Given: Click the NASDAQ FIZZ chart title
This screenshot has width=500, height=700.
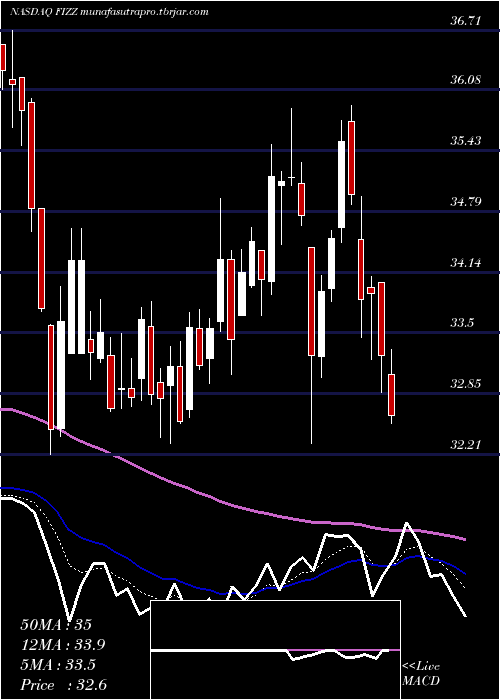Looking at the screenshot, I should click(x=108, y=12).
